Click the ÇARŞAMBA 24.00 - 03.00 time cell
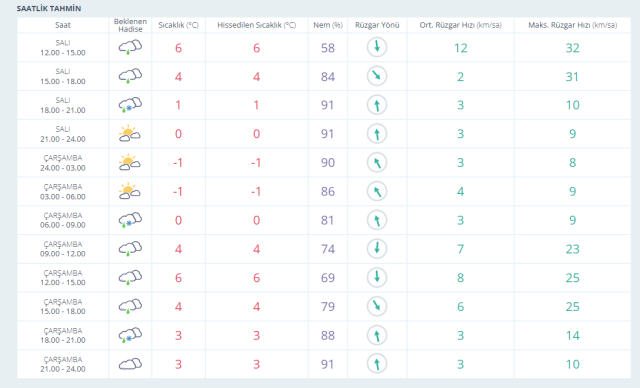 pyautogui.click(x=63, y=162)
